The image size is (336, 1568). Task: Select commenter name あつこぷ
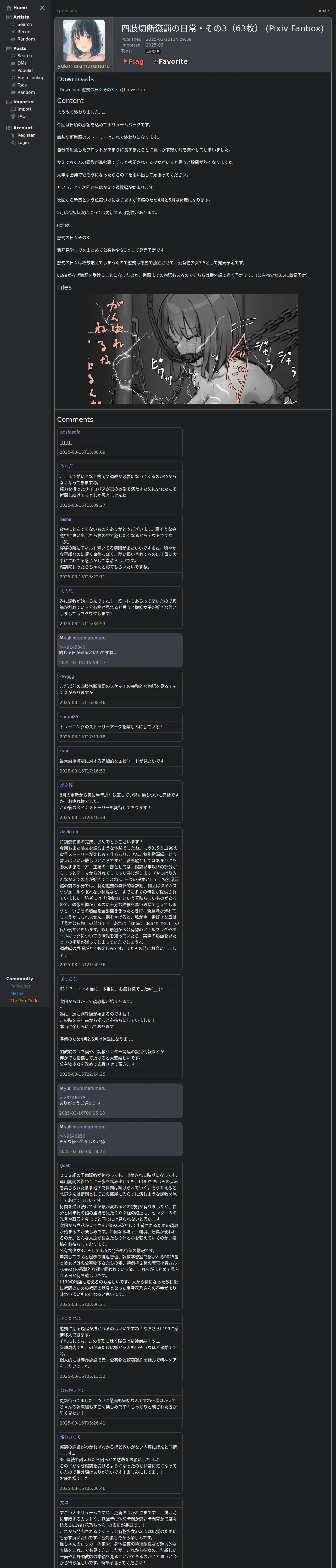(x=68, y=979)
